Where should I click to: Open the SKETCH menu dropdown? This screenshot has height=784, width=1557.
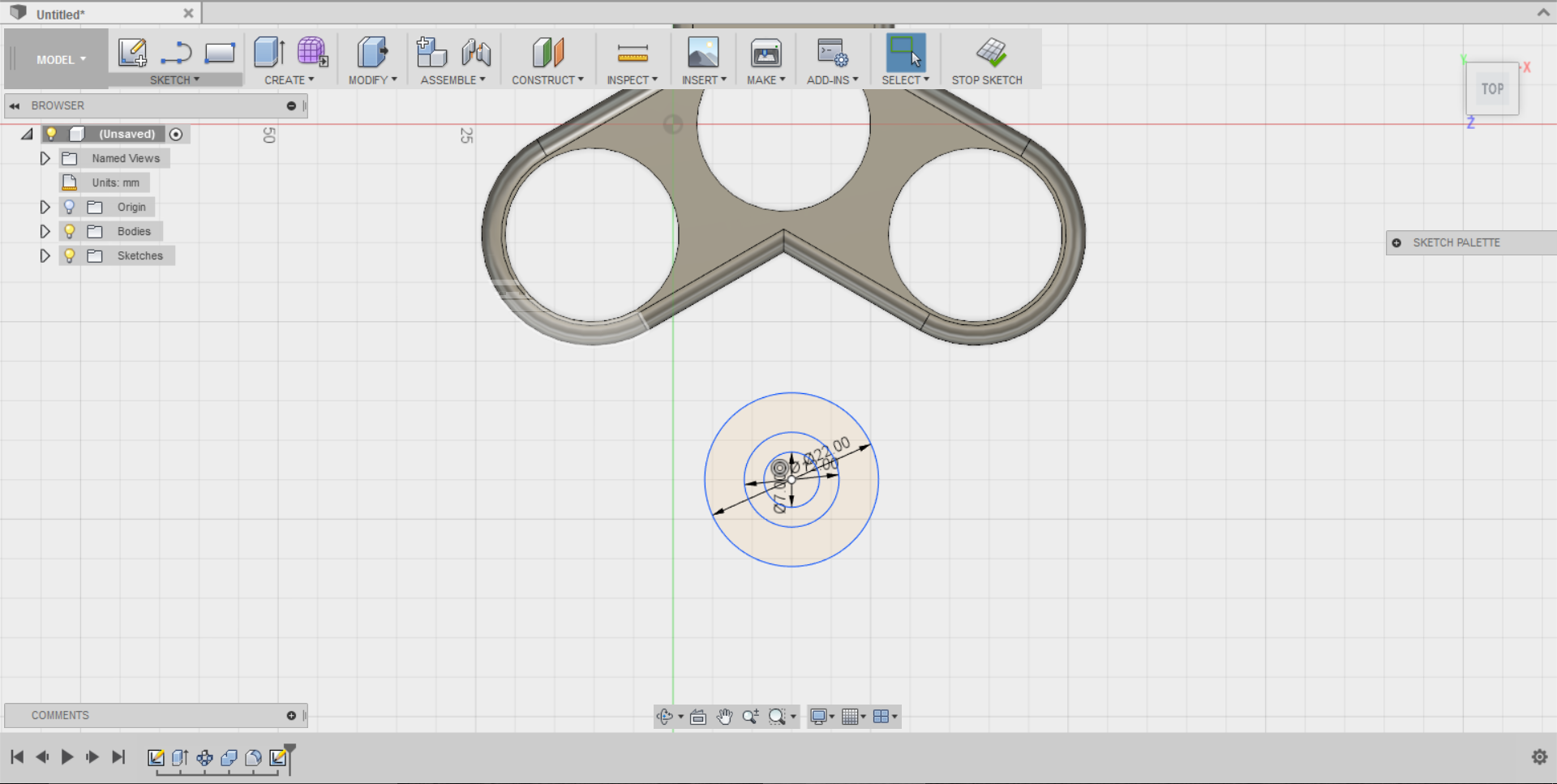coord(174,80)
